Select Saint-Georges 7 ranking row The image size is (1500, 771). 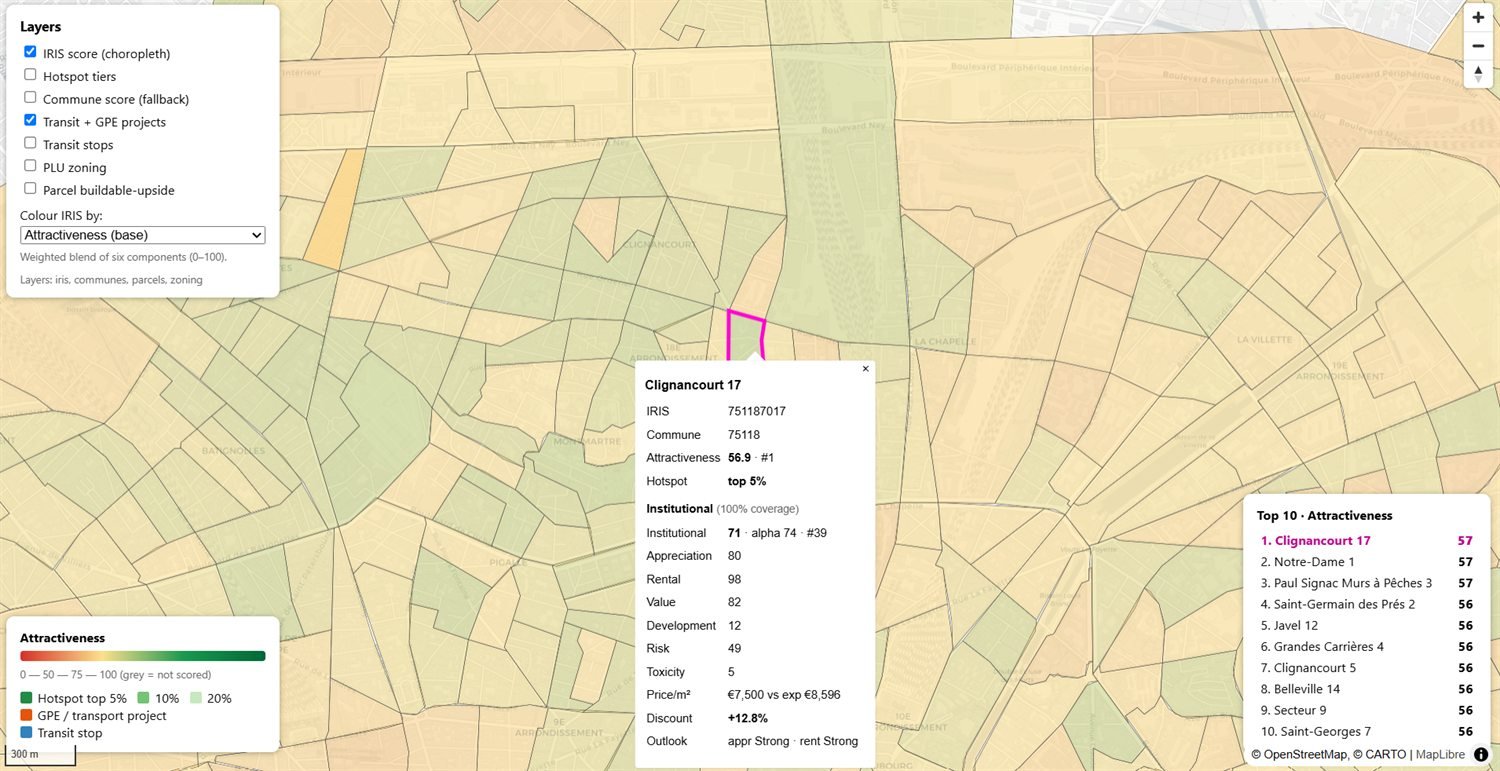pos(1365,731)
